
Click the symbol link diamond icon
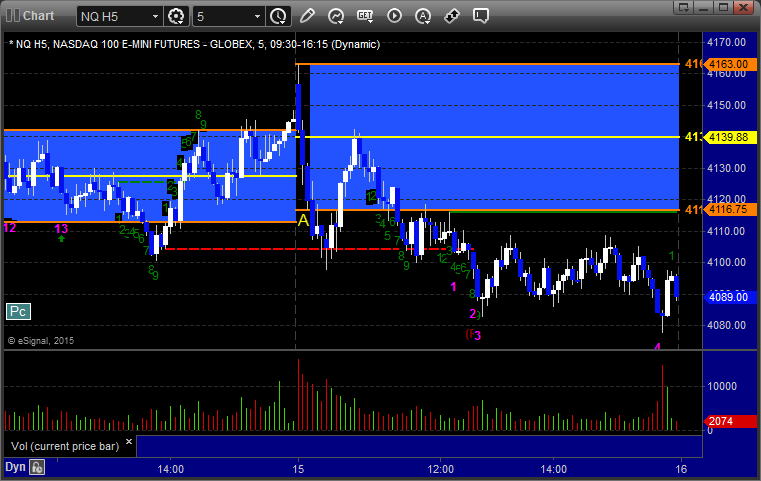click(x=452, y=16)
